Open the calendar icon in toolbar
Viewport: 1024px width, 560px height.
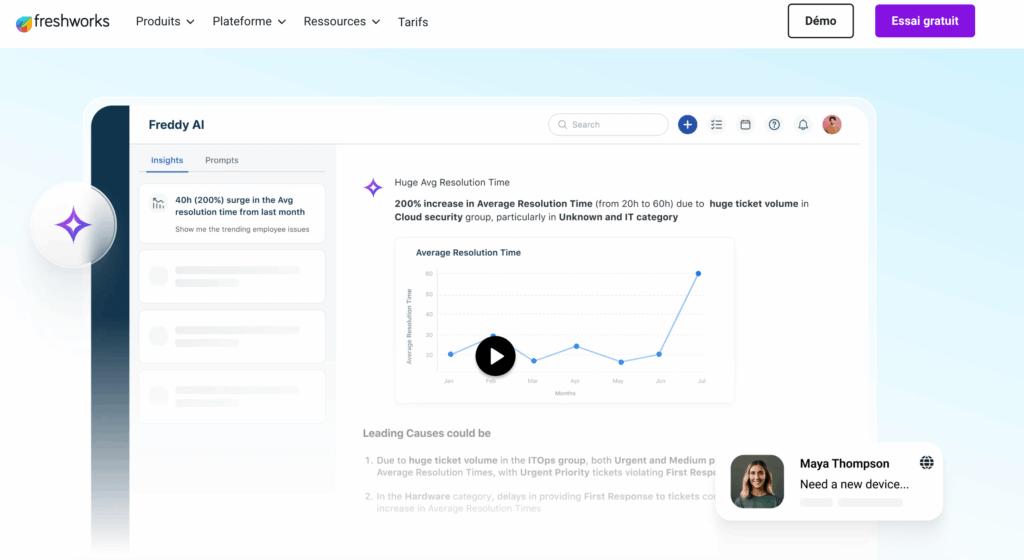point(745,125)
